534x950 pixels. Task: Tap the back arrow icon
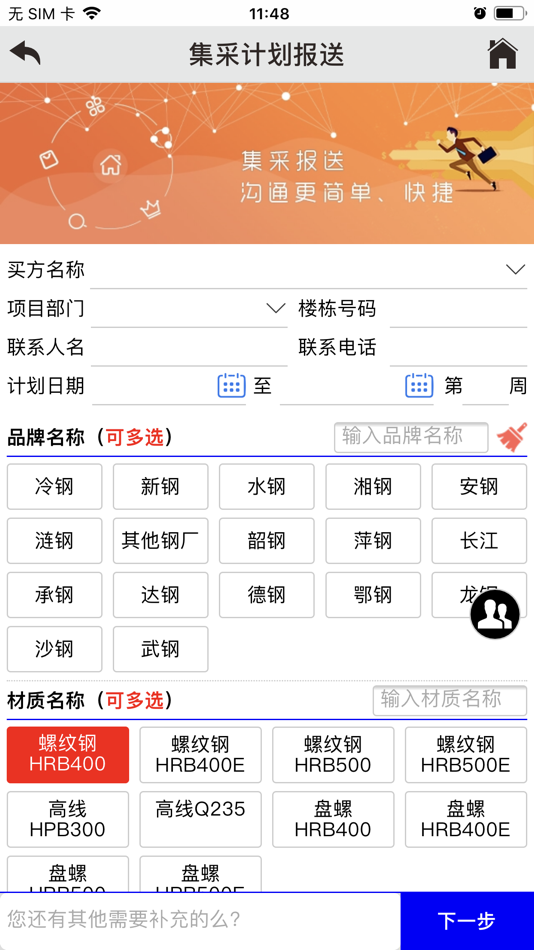[25, 54]
